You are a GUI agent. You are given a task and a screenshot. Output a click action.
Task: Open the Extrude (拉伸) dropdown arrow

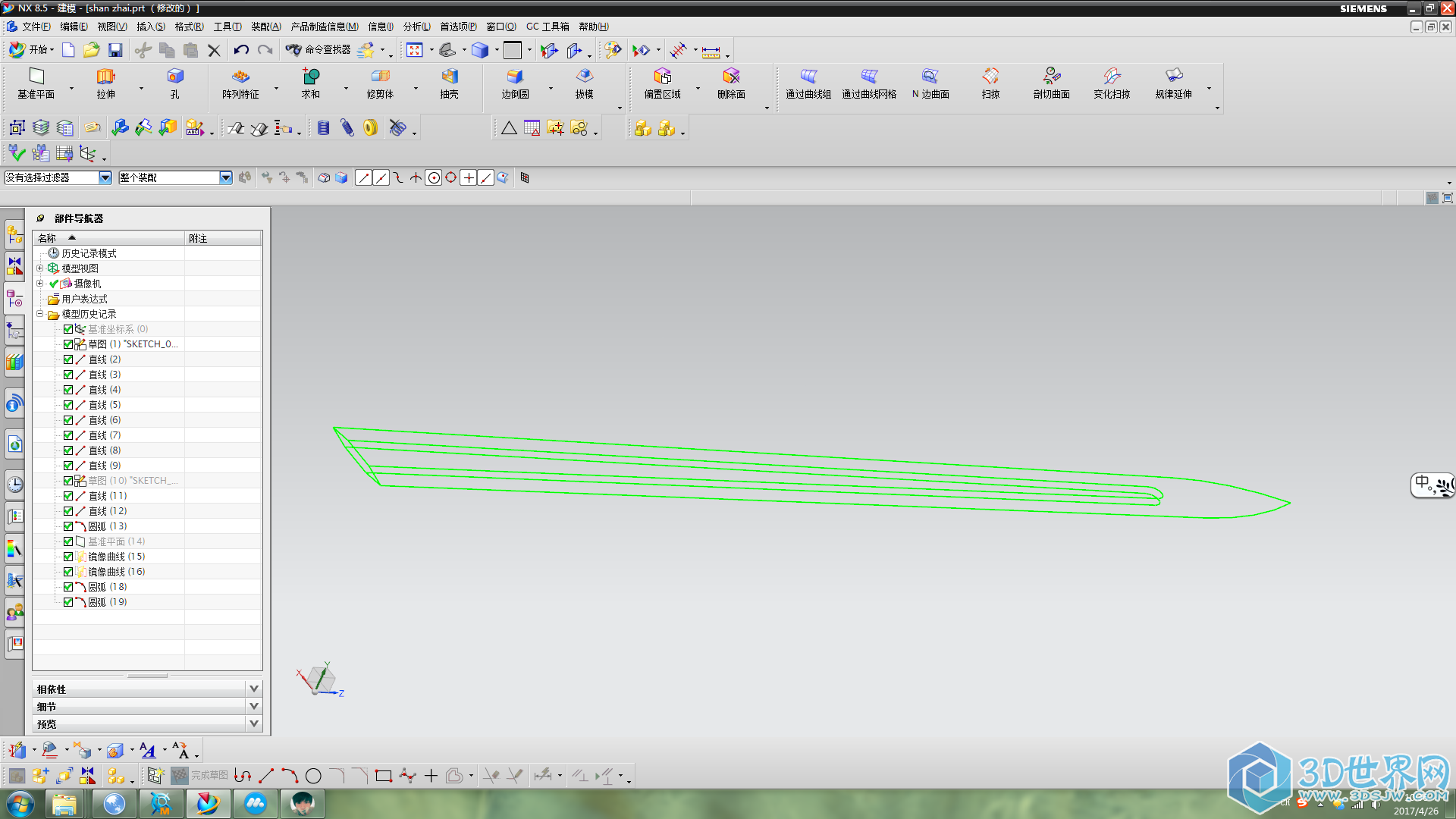(141, 88)
